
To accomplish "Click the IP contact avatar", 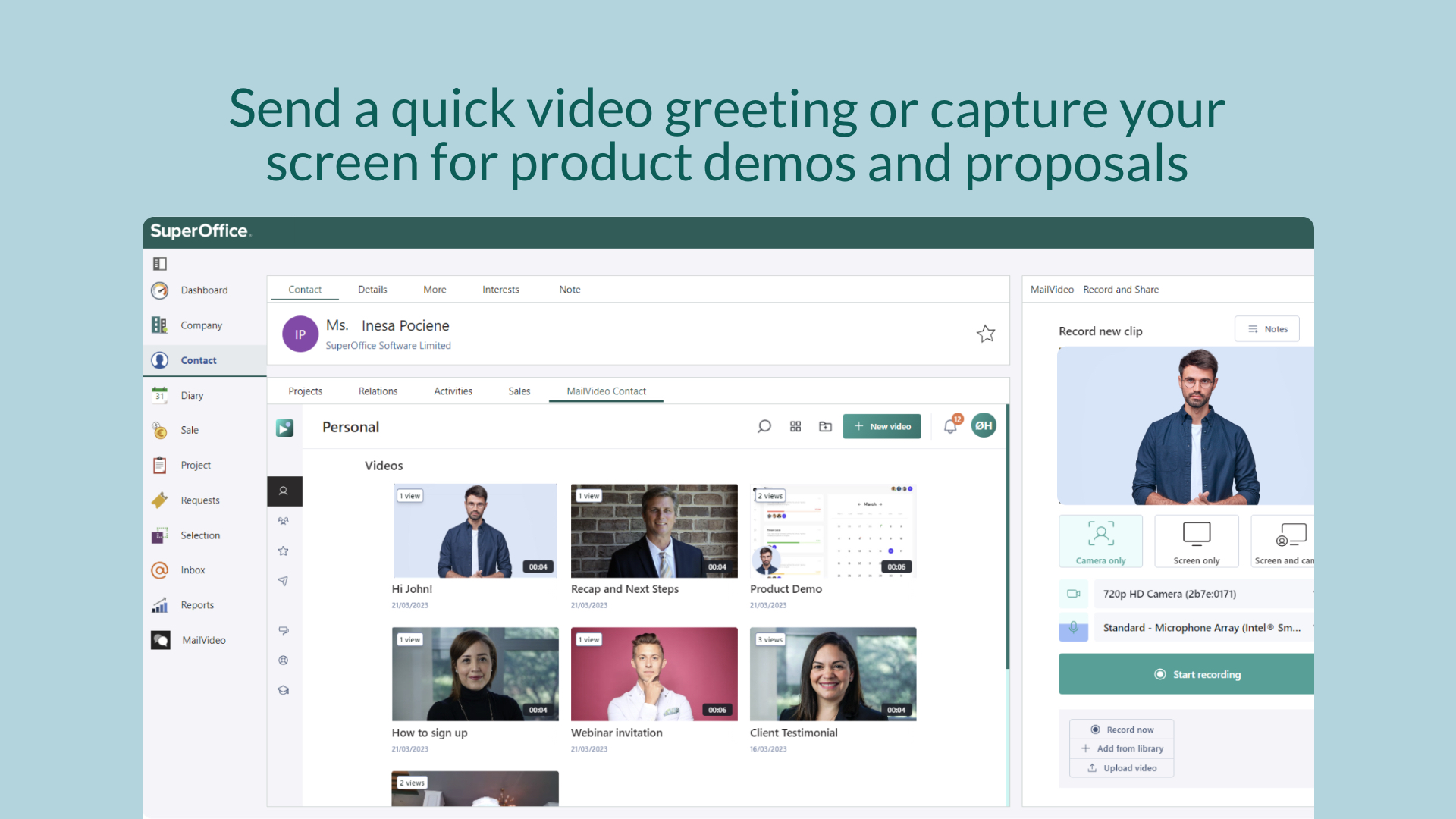I will pyautogui.click(x=300, y=334).
